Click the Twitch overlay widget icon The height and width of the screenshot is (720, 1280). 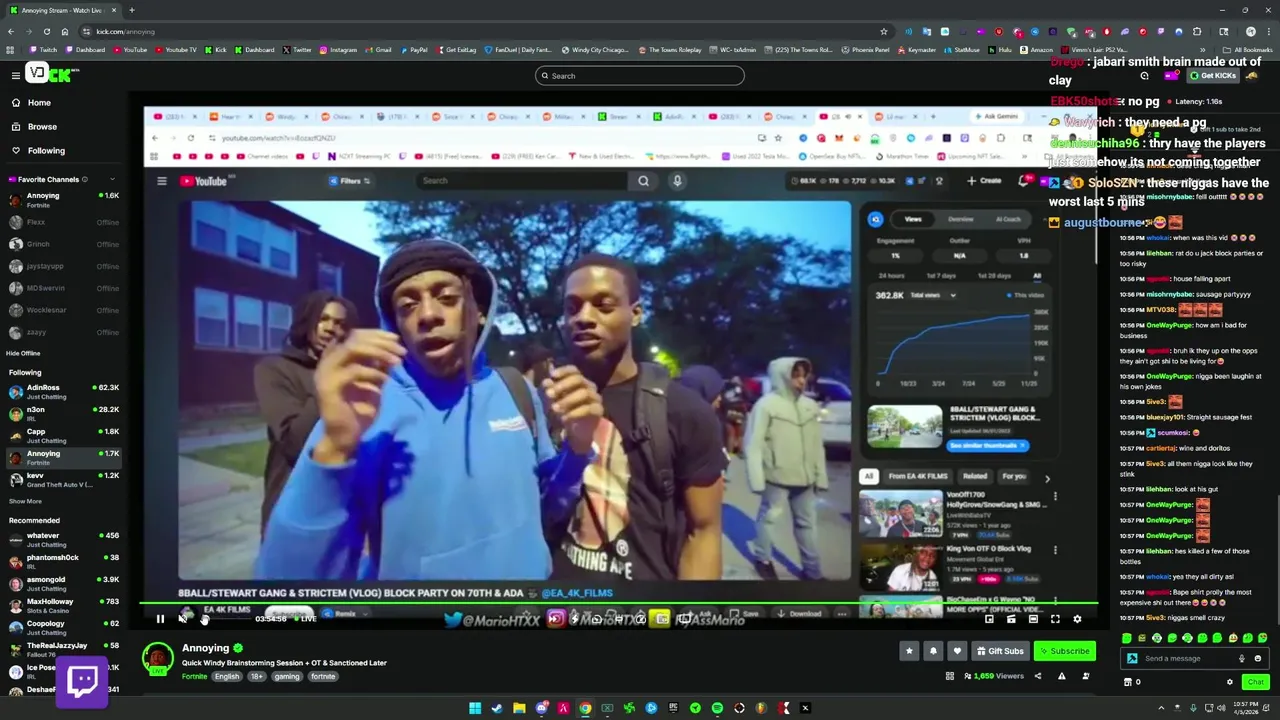(82, 681)
